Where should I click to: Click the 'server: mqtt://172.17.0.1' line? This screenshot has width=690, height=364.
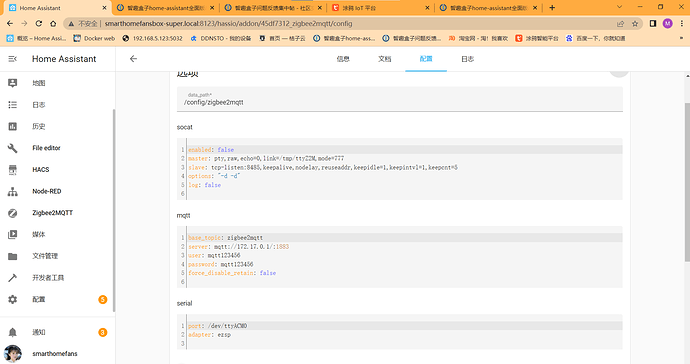click(239, 246)
